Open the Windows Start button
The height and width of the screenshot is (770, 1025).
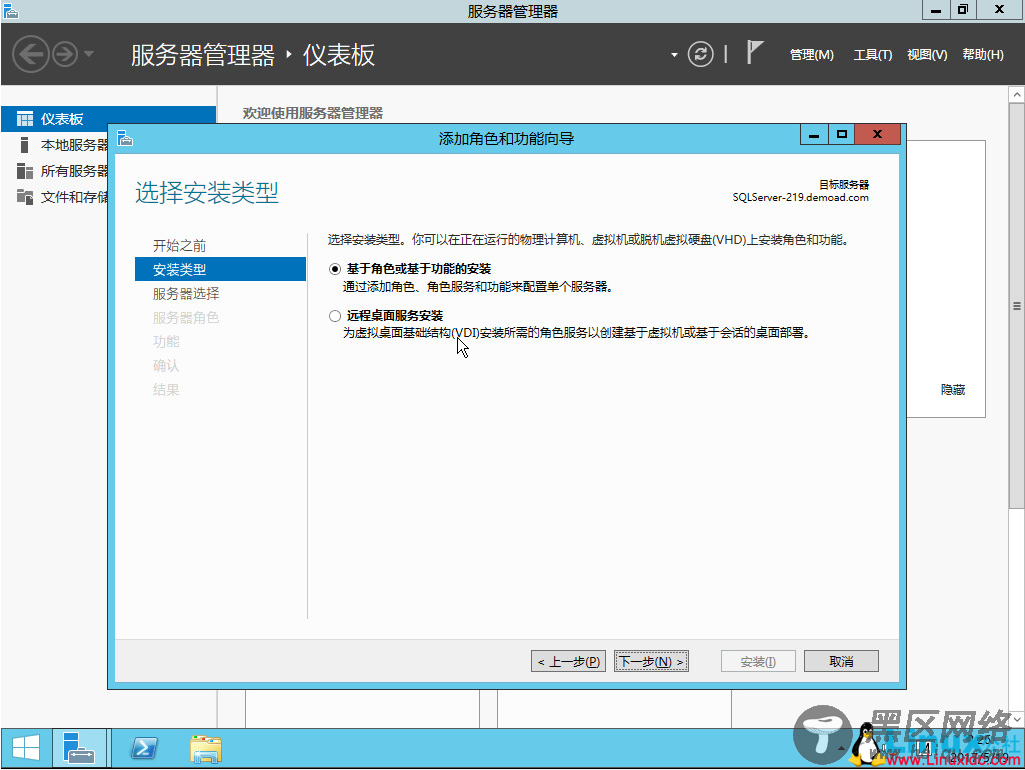pos(26,747)
